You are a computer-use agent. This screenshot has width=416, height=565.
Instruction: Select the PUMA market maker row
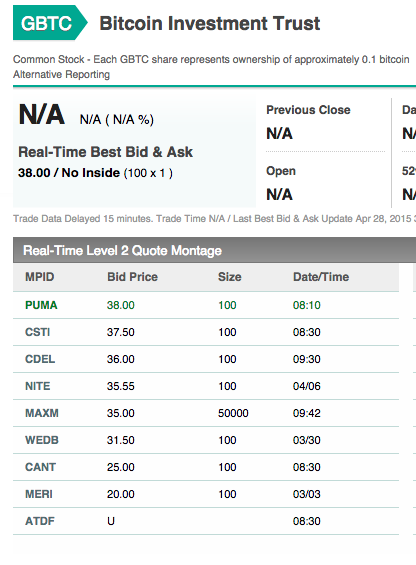click(206, 305)
